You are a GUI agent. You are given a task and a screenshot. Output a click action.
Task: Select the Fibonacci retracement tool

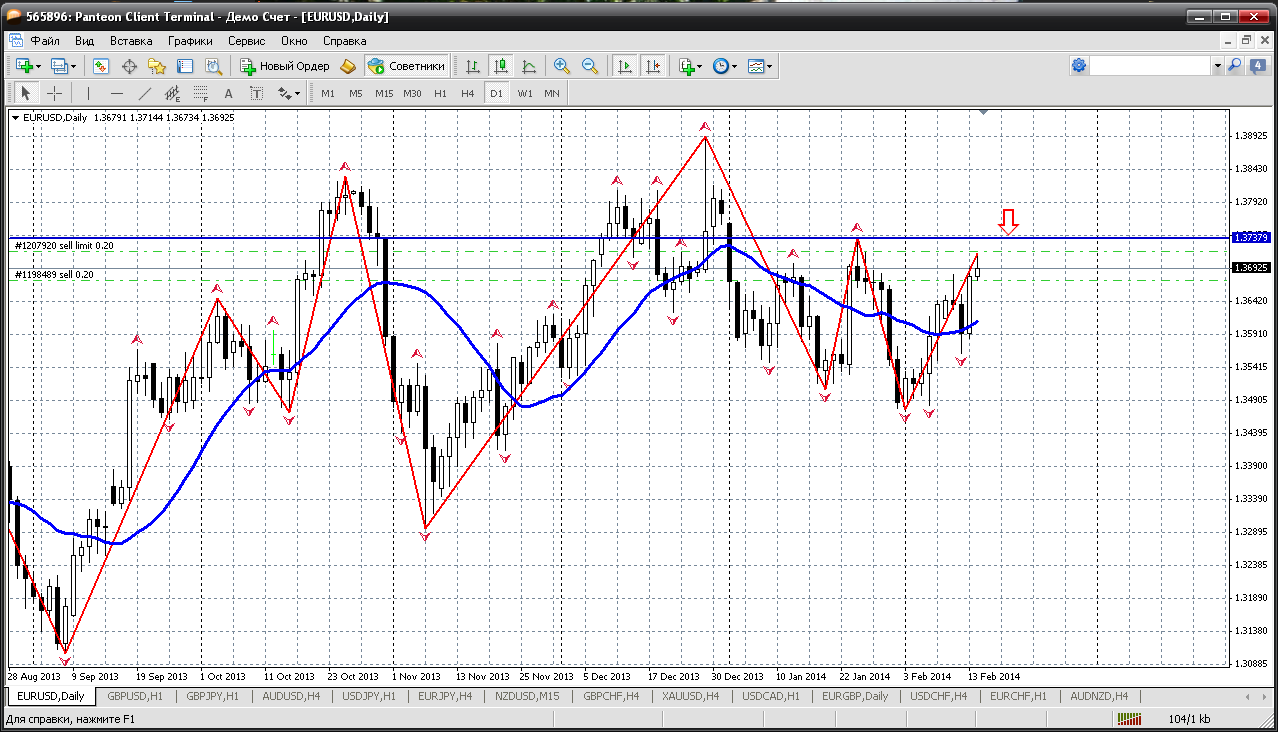coord(201,94)
